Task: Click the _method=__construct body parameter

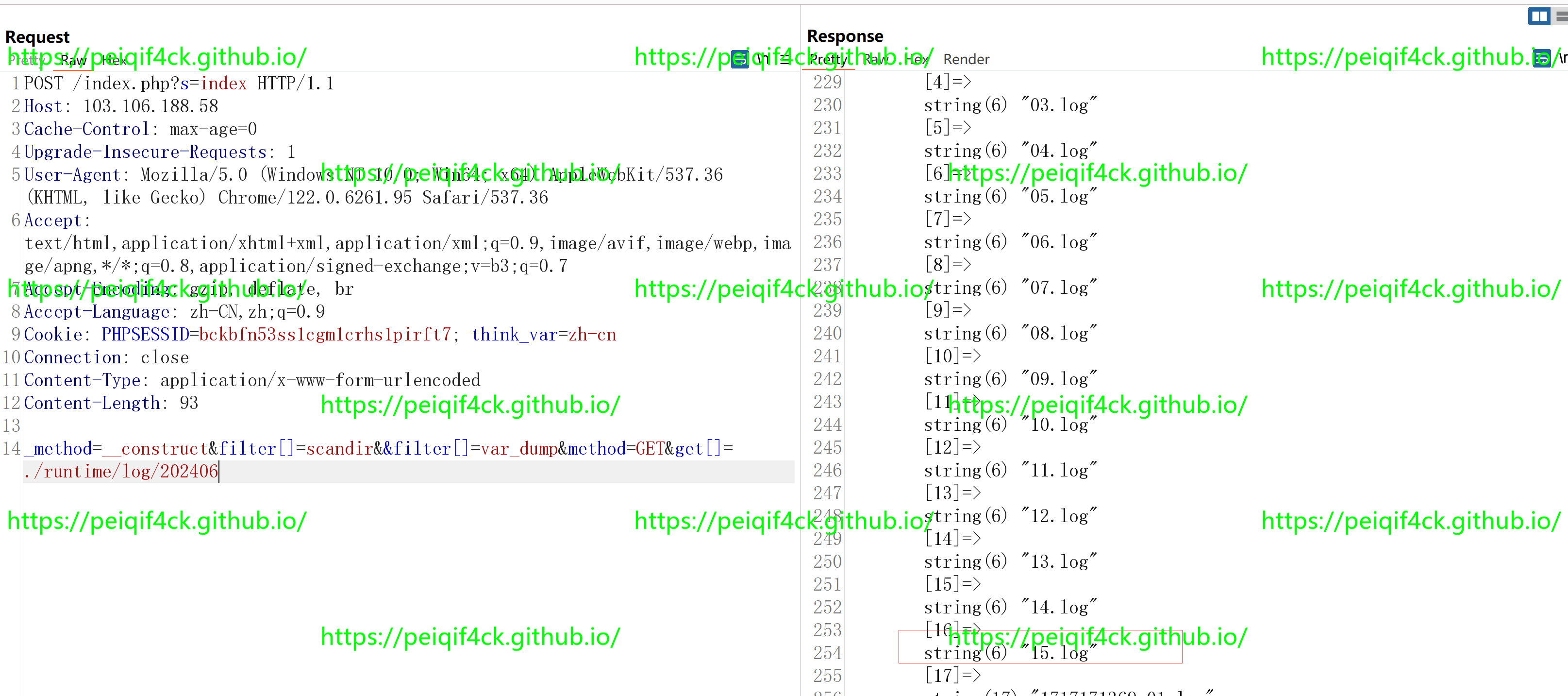Action: [x=116, y=449]
